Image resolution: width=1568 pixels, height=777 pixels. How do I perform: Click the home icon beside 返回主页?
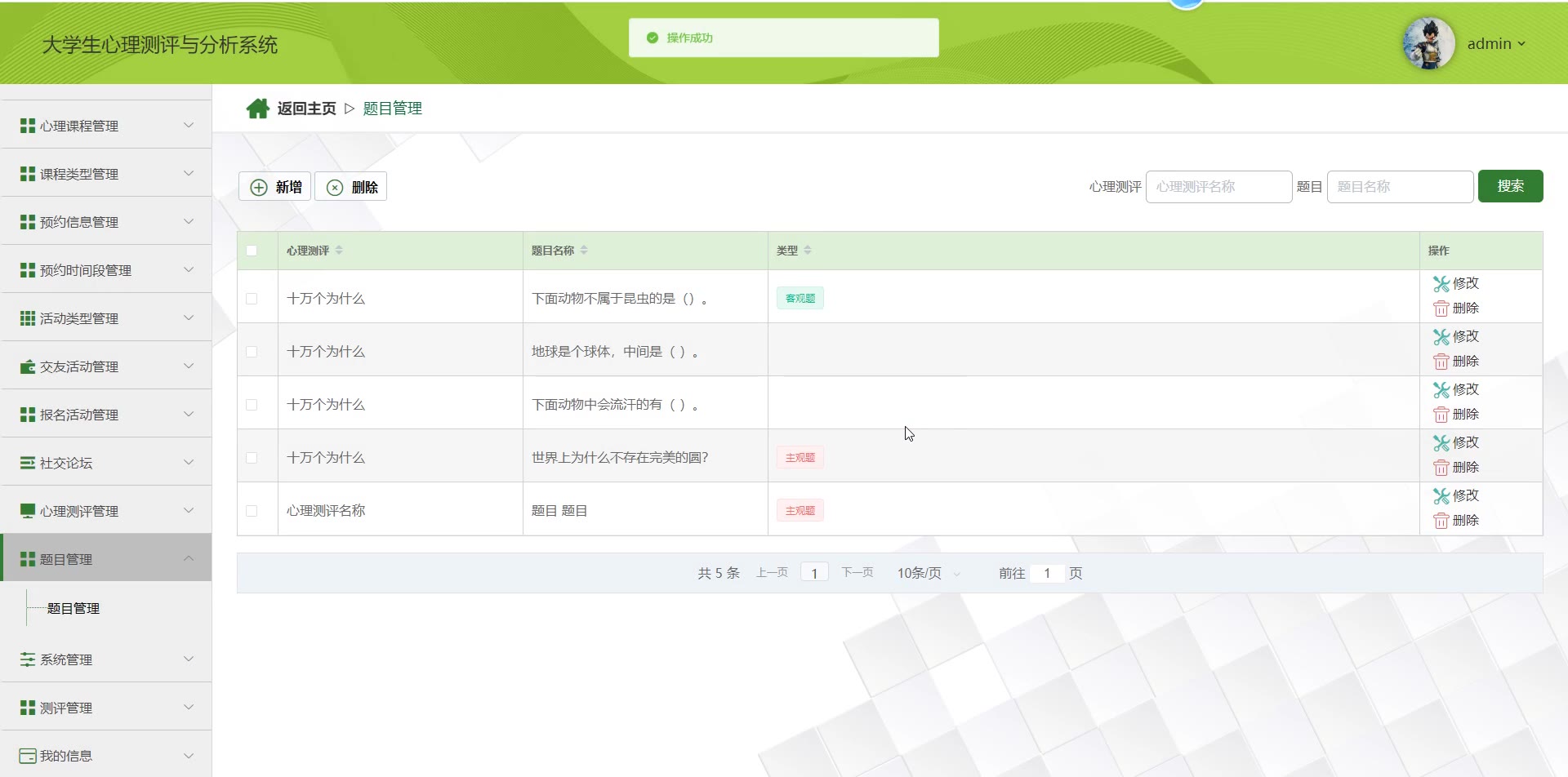258,109
